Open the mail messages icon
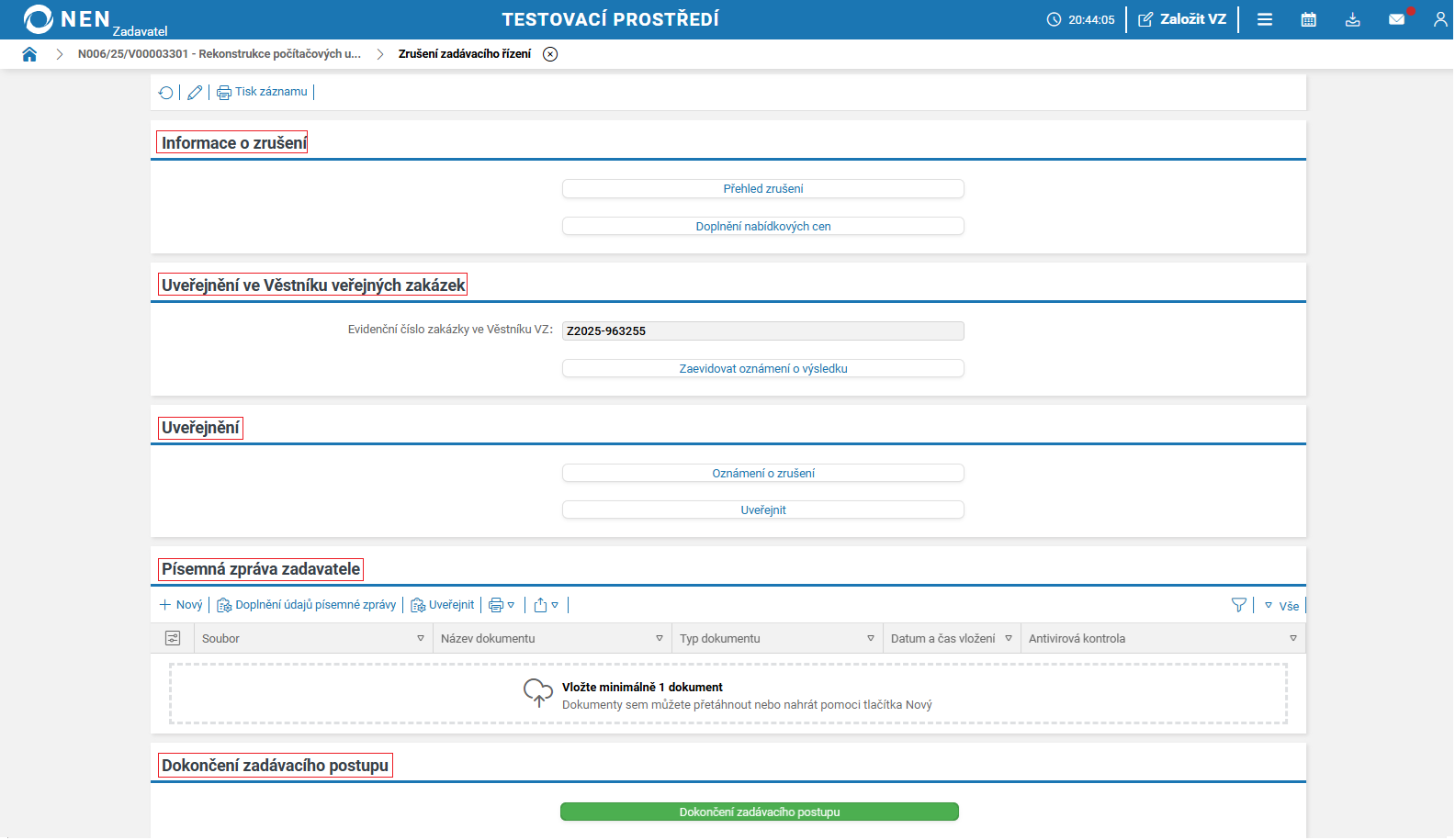Image resolution: width=1455 pixels, height=840 pixels. click(x=1397, y=19)
